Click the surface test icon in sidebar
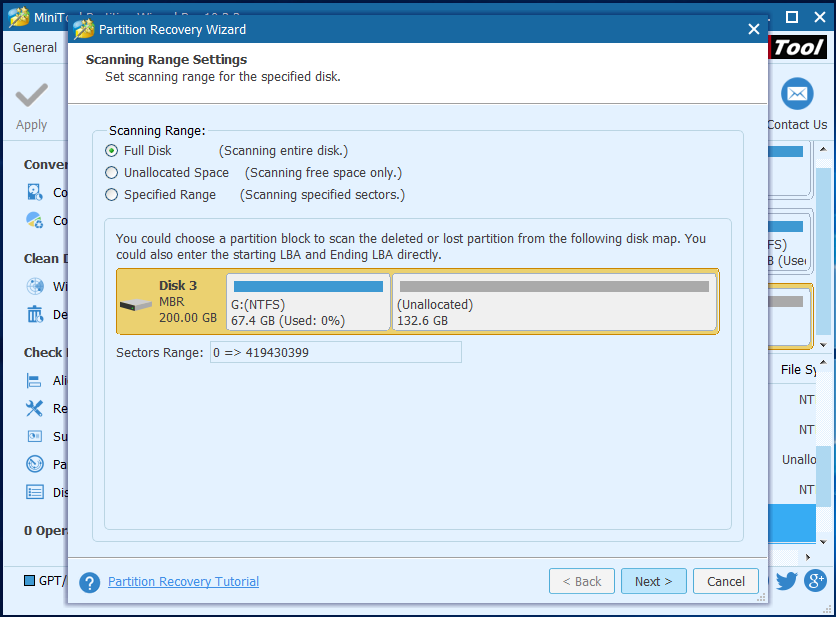The image size is (836, 617). pos(35,436)
